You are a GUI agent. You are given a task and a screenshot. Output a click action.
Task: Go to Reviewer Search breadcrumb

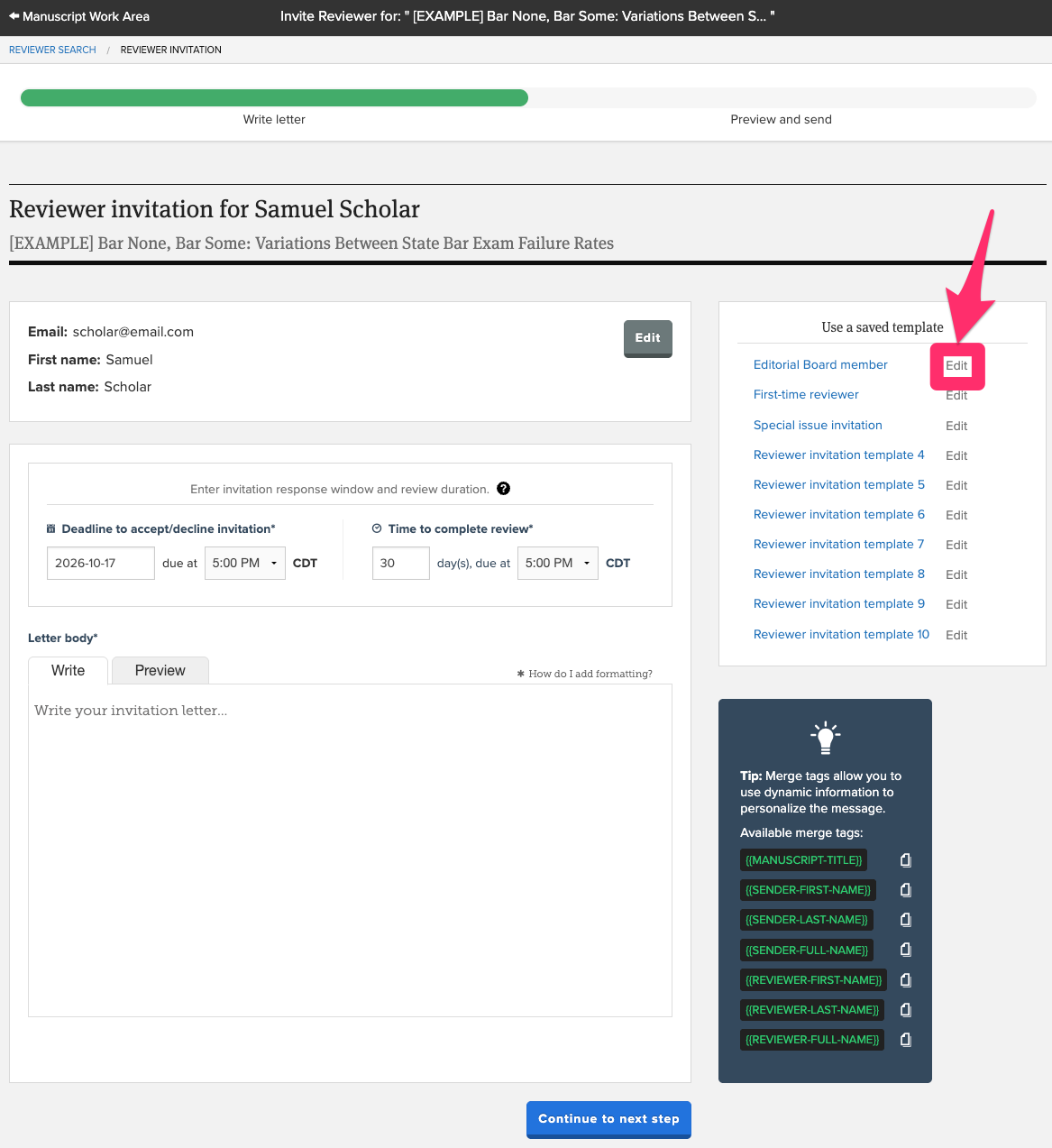point(52,50)
